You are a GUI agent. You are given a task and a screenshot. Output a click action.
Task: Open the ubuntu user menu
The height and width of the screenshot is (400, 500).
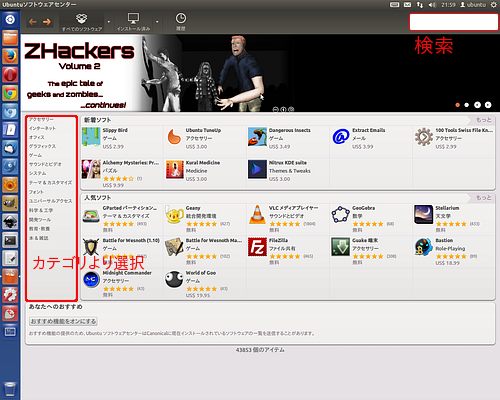point(473,5)
